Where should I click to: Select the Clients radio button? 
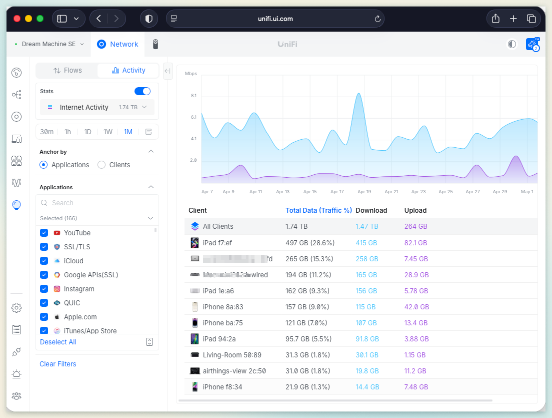[x=101, y=165]
